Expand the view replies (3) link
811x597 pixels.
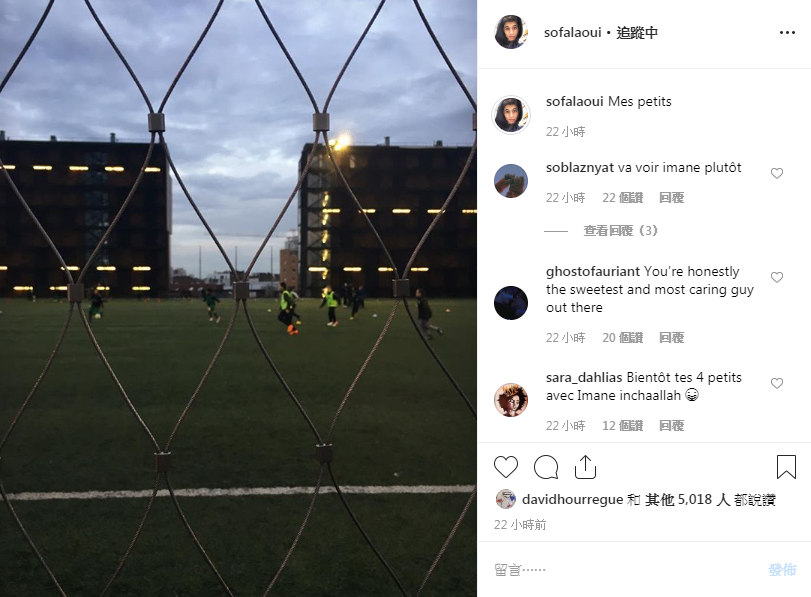tap(620, 230)
